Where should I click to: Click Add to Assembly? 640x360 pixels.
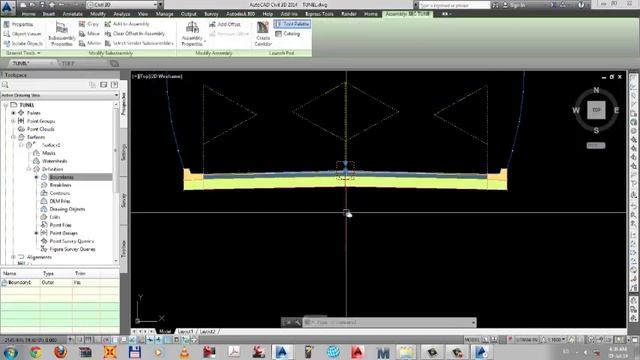[127, 24]
